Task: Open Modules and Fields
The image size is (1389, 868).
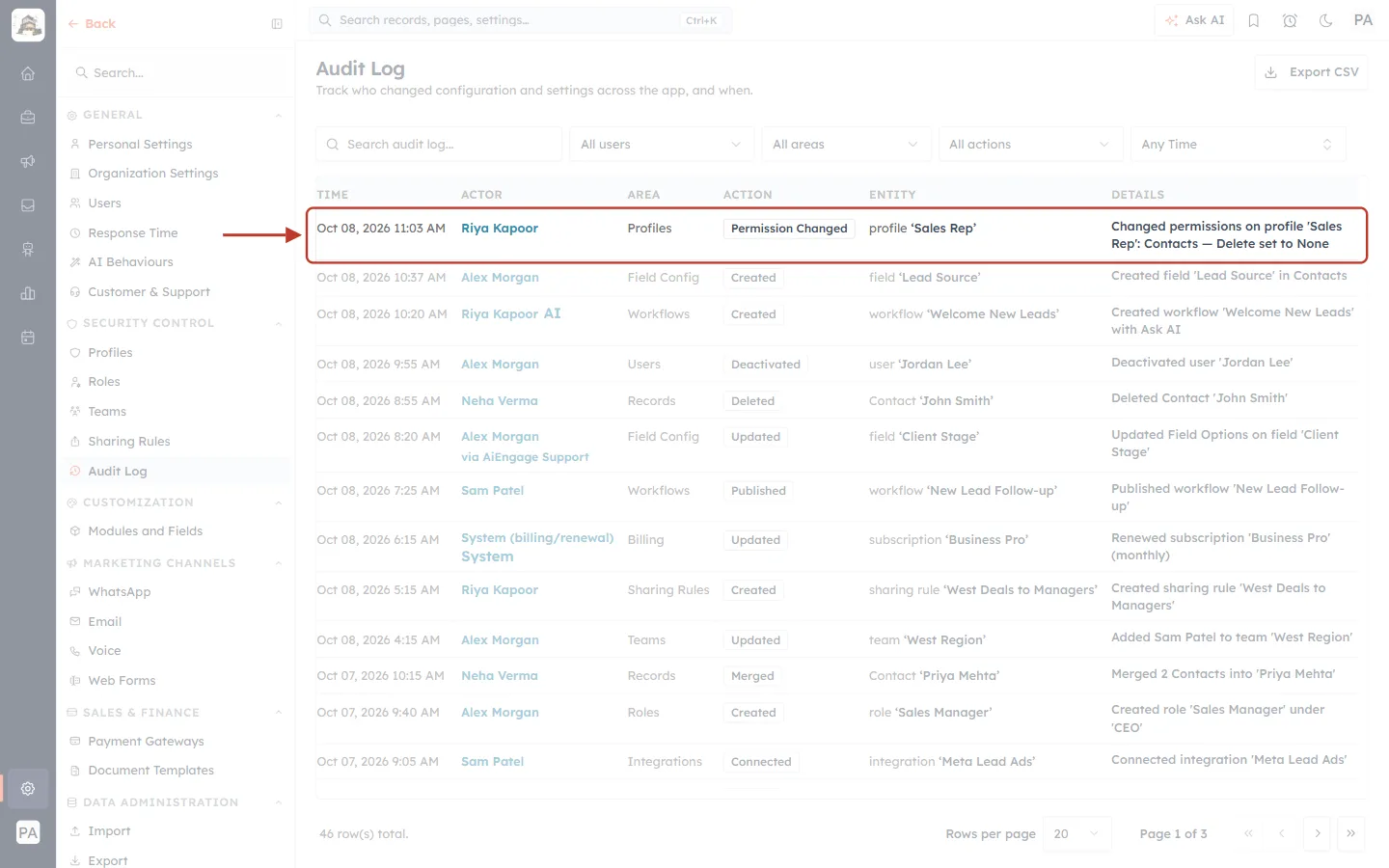Action: click(x=145, y=531)
